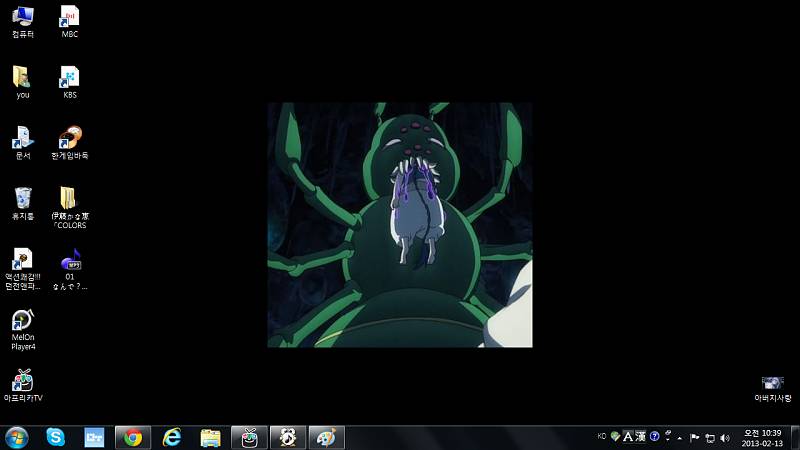Select the 01 MP3 file icon
The image size is (800, 450).
point(69,259)
